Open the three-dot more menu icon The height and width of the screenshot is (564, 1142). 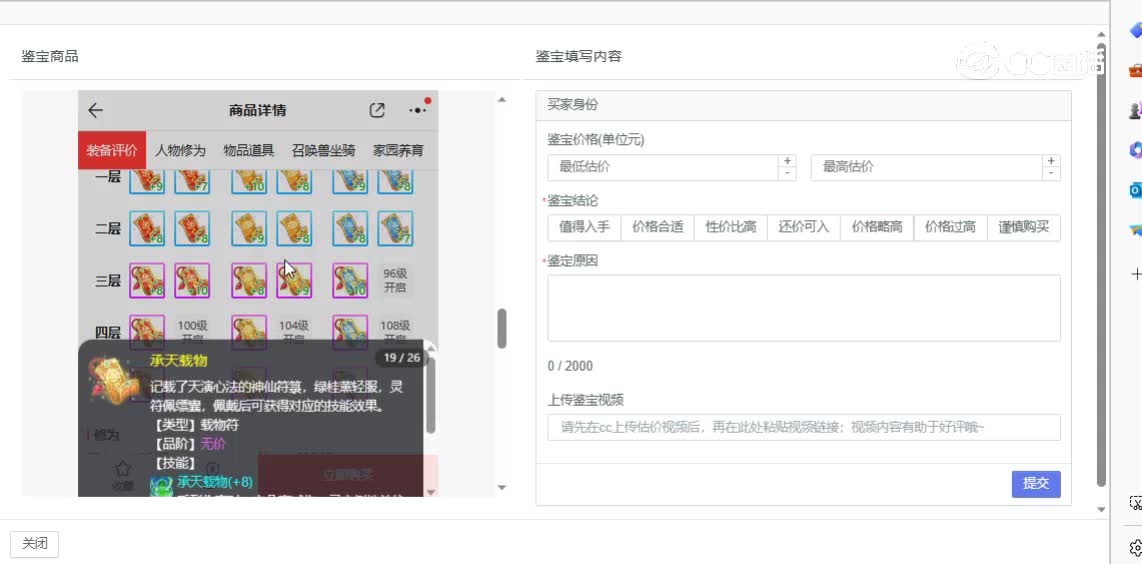tap(418, 110)
